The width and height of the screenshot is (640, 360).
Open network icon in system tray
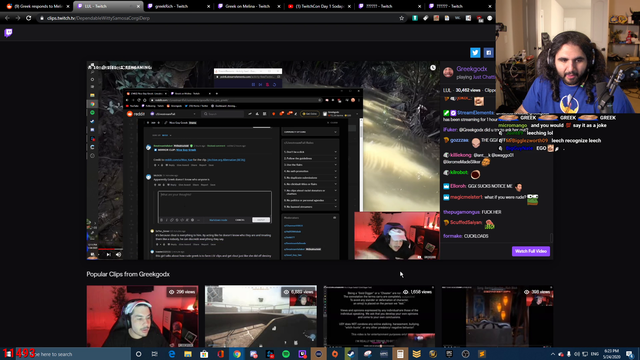[x=585, y=354]
